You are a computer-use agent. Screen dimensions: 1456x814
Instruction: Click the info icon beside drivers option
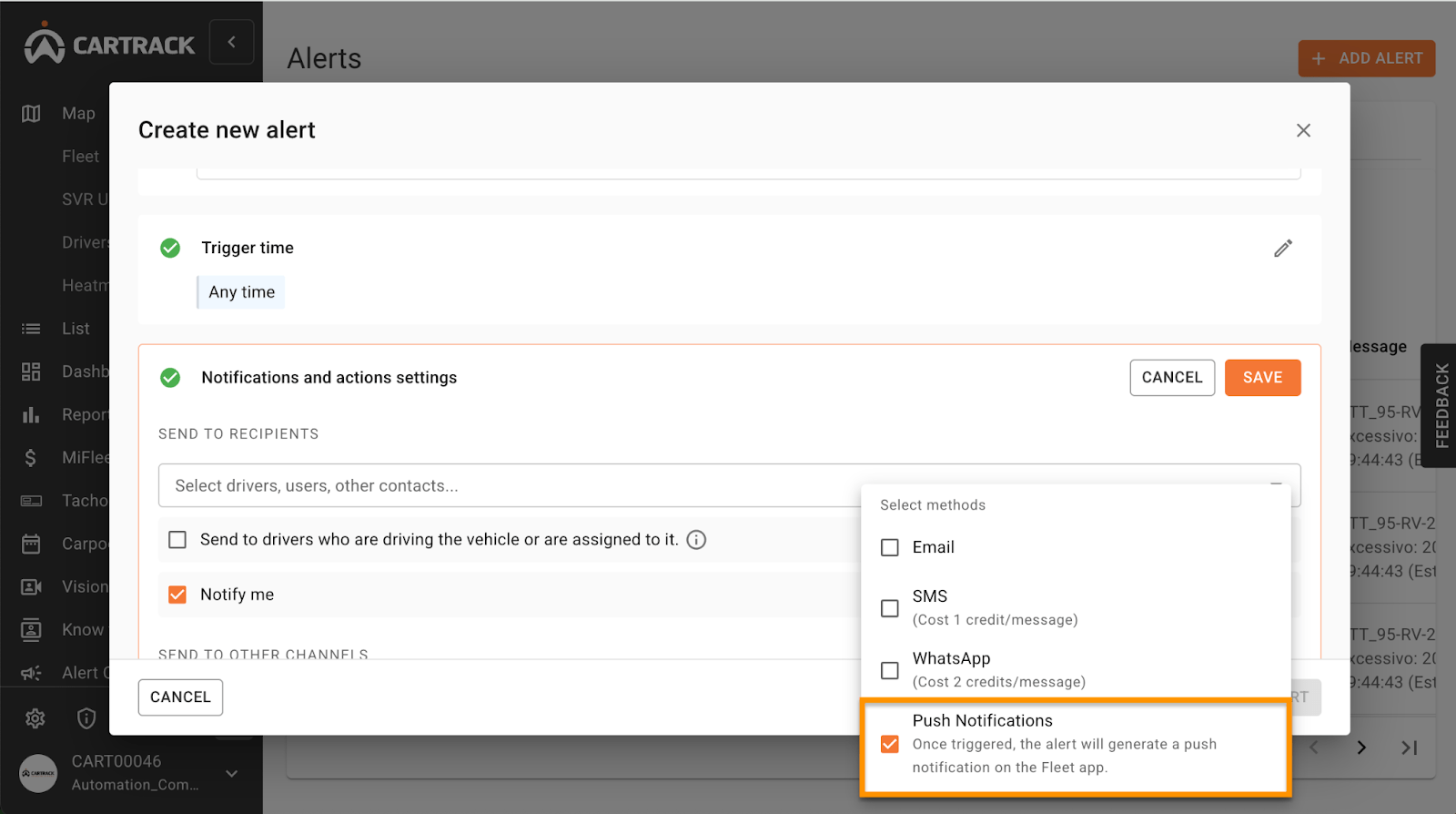tap(696, 540)
